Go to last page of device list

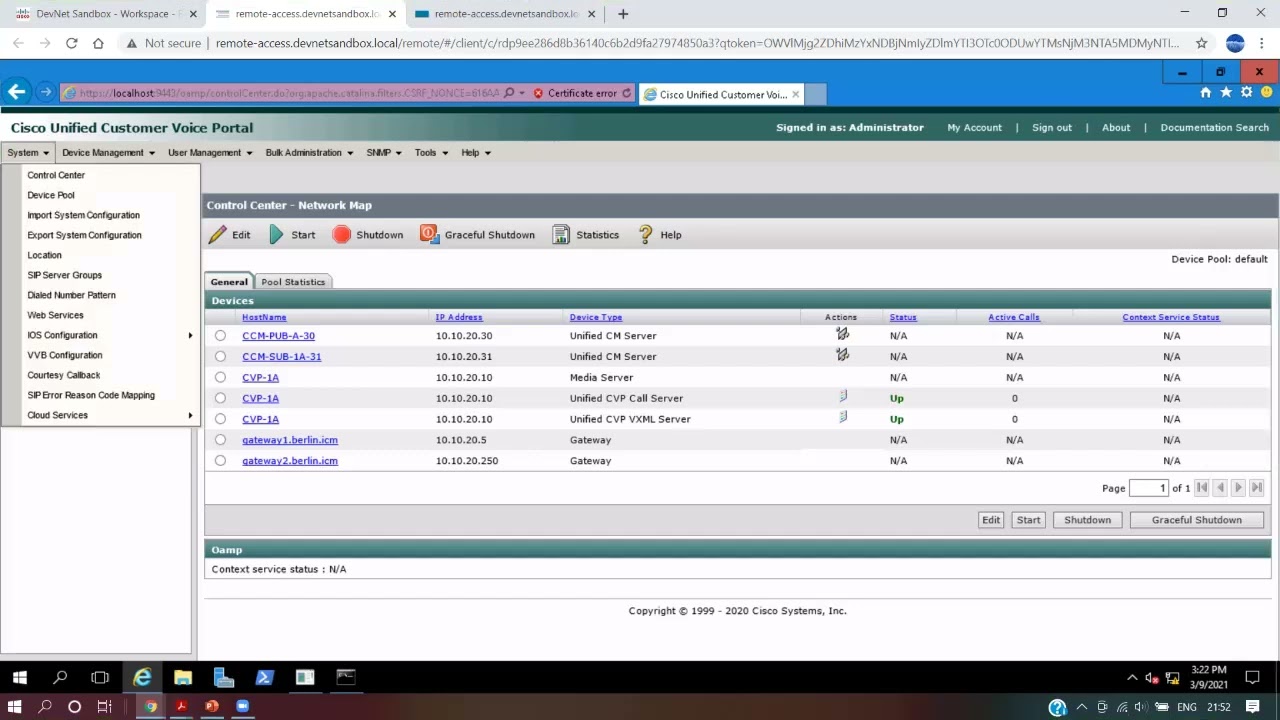[1257, 488]
